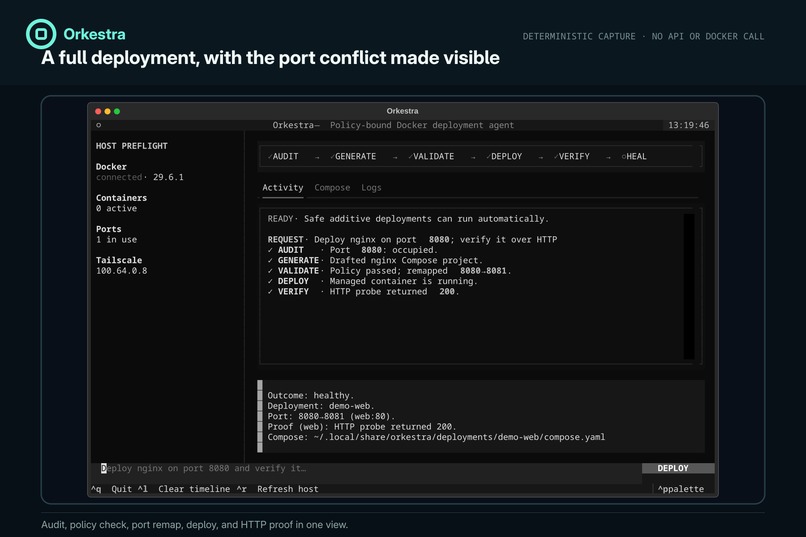Close the Orkestra window with red button
Screen dimensions: 806x537
[x=98, y=111]
